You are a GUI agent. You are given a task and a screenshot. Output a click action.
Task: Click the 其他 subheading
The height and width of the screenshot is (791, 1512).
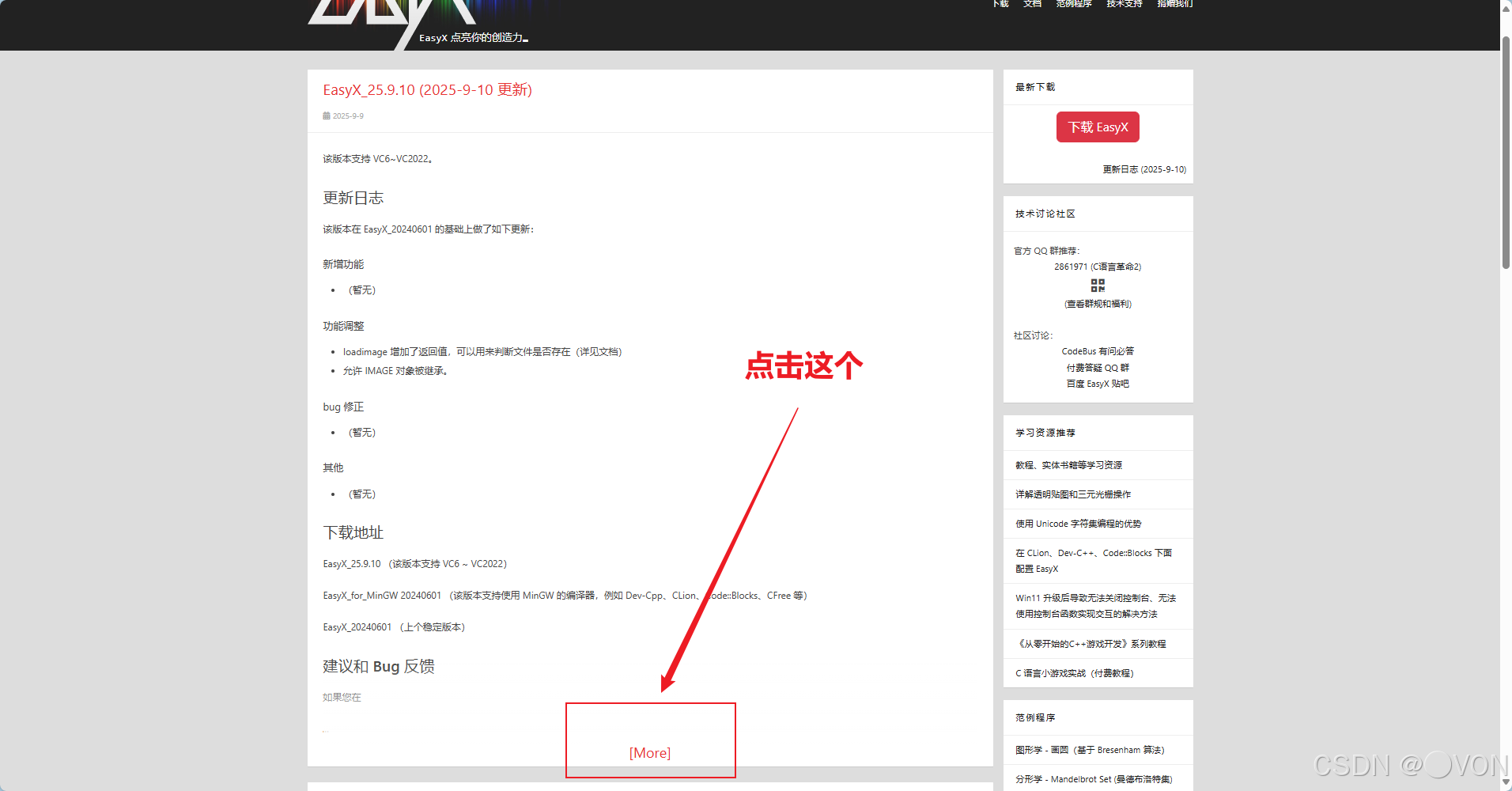click(333, 467)
